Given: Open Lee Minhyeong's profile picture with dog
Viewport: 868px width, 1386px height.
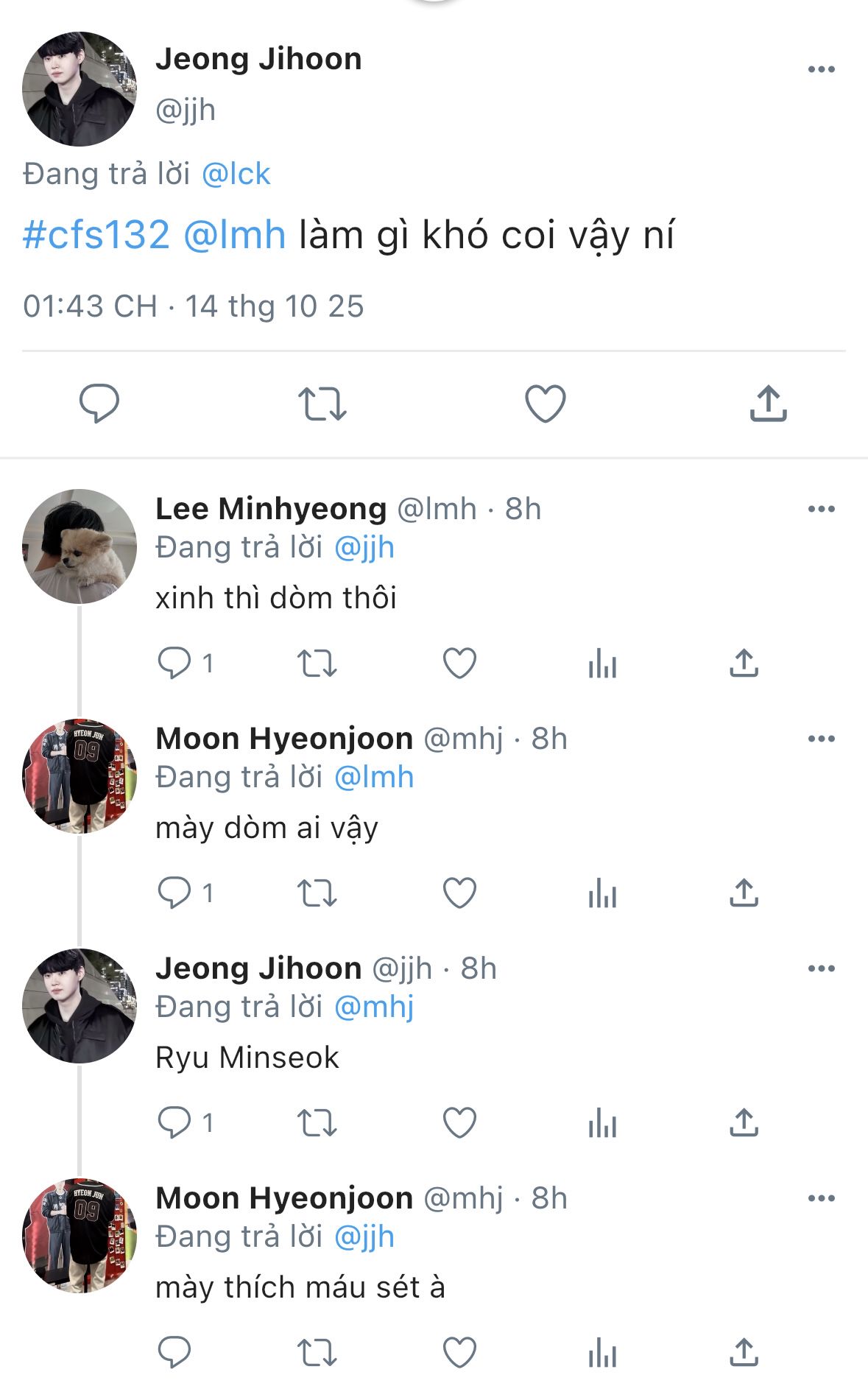Looking at the screenshot, I should (x=80, y=546).
